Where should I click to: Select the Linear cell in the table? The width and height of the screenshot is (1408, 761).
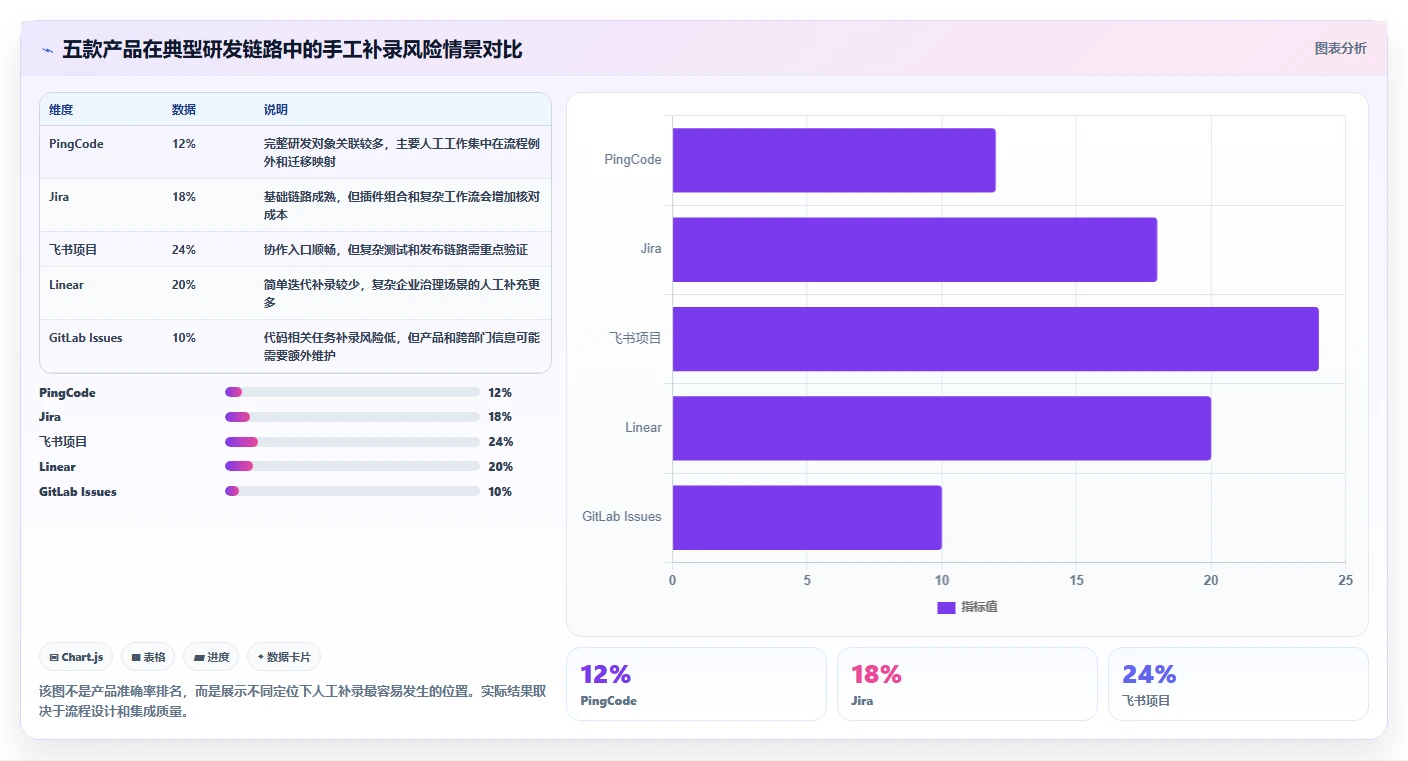point(66,285)
